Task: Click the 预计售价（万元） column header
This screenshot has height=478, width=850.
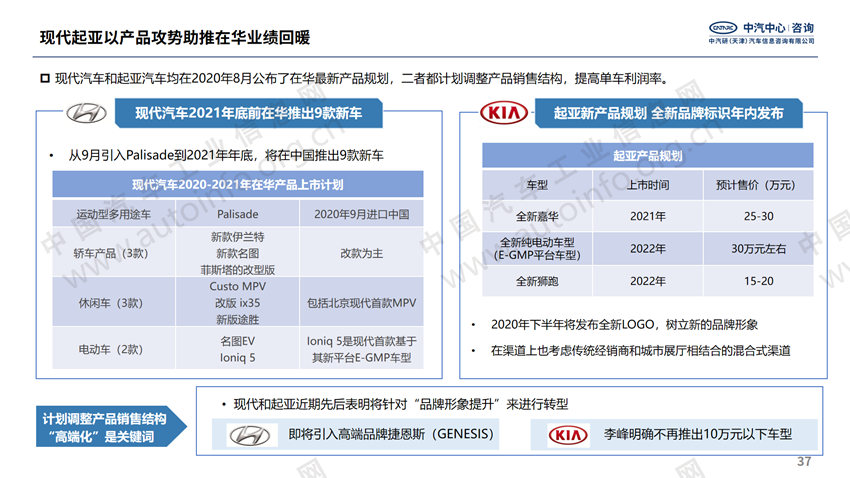Action: coord(758,185)
